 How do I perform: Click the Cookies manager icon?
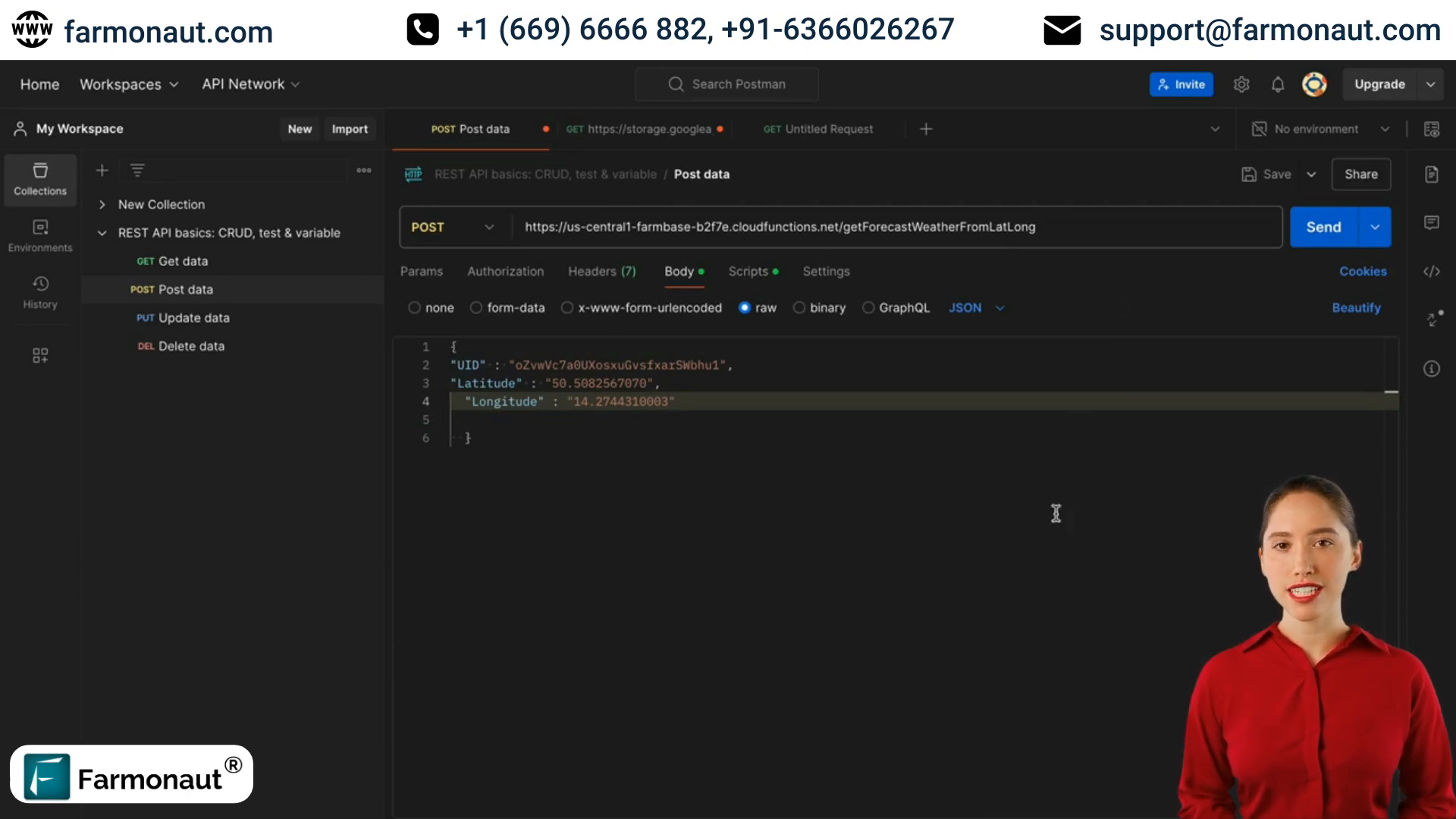(1363, 271)
